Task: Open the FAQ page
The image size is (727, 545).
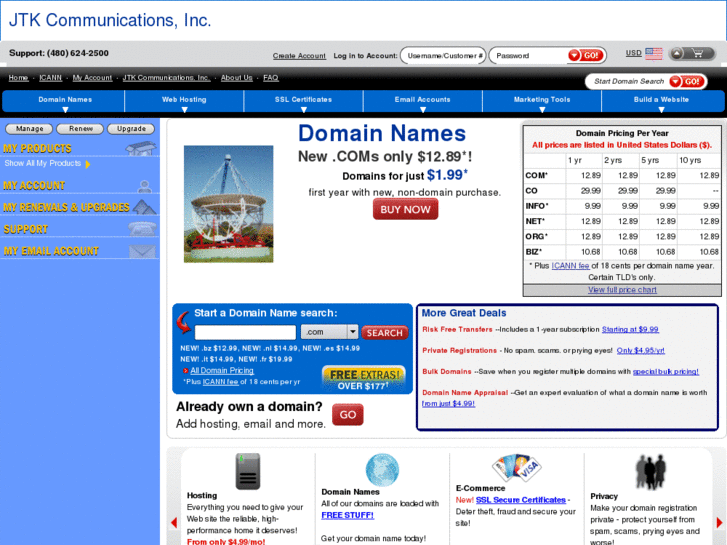Action: 271,78
